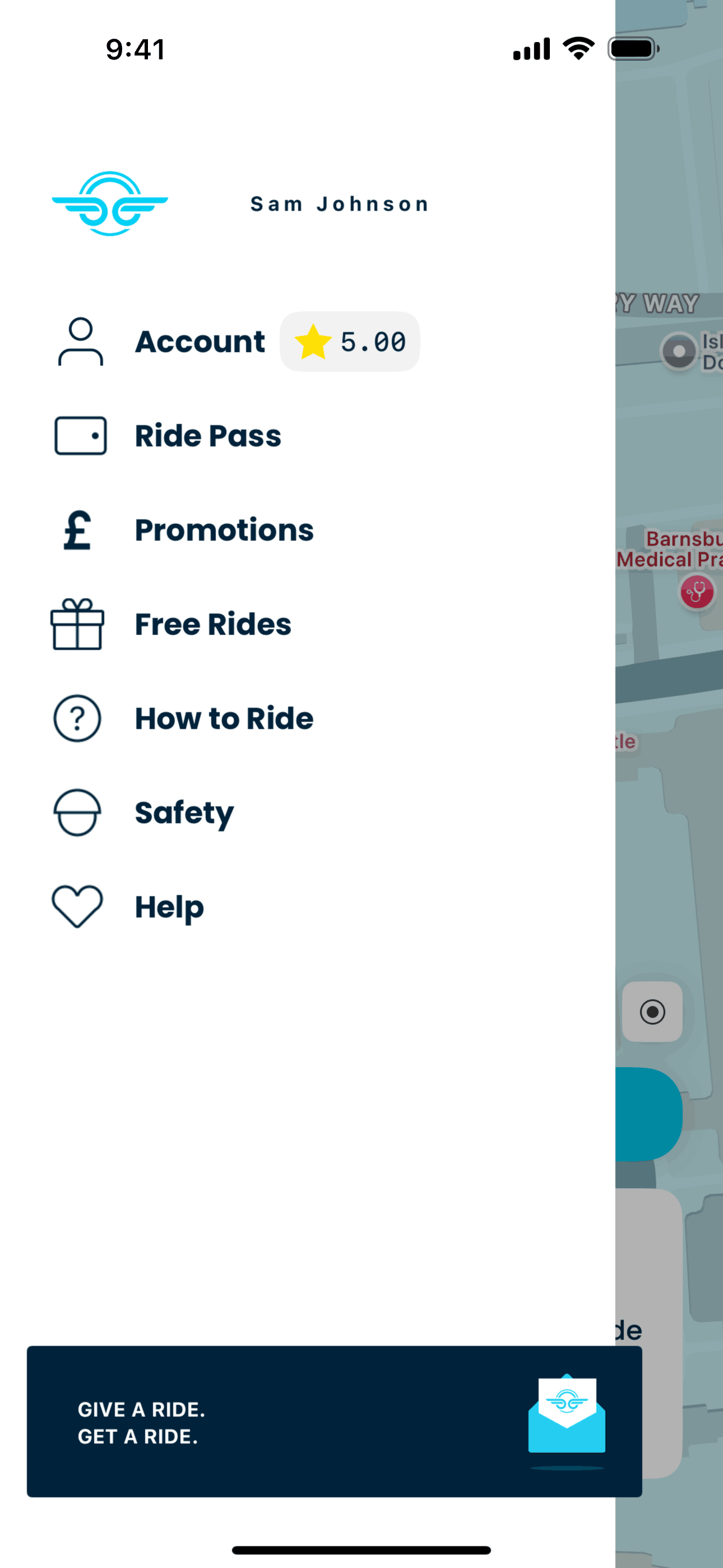Tap the 5.00 star rating badge
This screenshot has width=723, height=1568.
pos(350,342)
